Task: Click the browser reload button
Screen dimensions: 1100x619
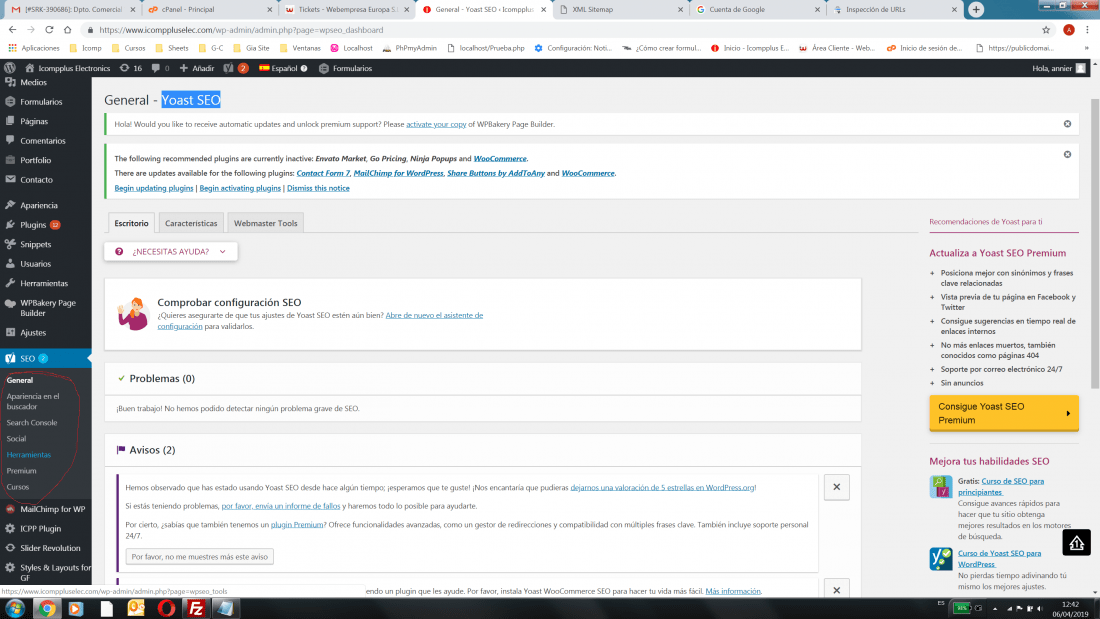Action: click(49, 30)
